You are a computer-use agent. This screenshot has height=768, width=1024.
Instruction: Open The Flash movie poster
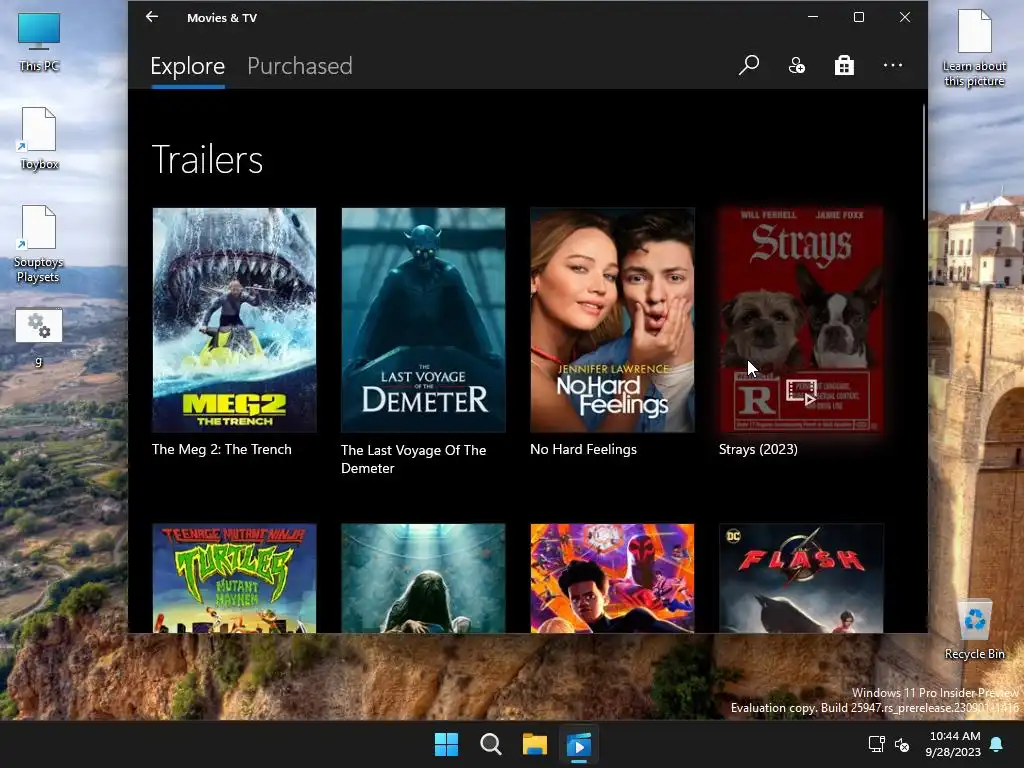pyautogui.click(x=801, y=578)
